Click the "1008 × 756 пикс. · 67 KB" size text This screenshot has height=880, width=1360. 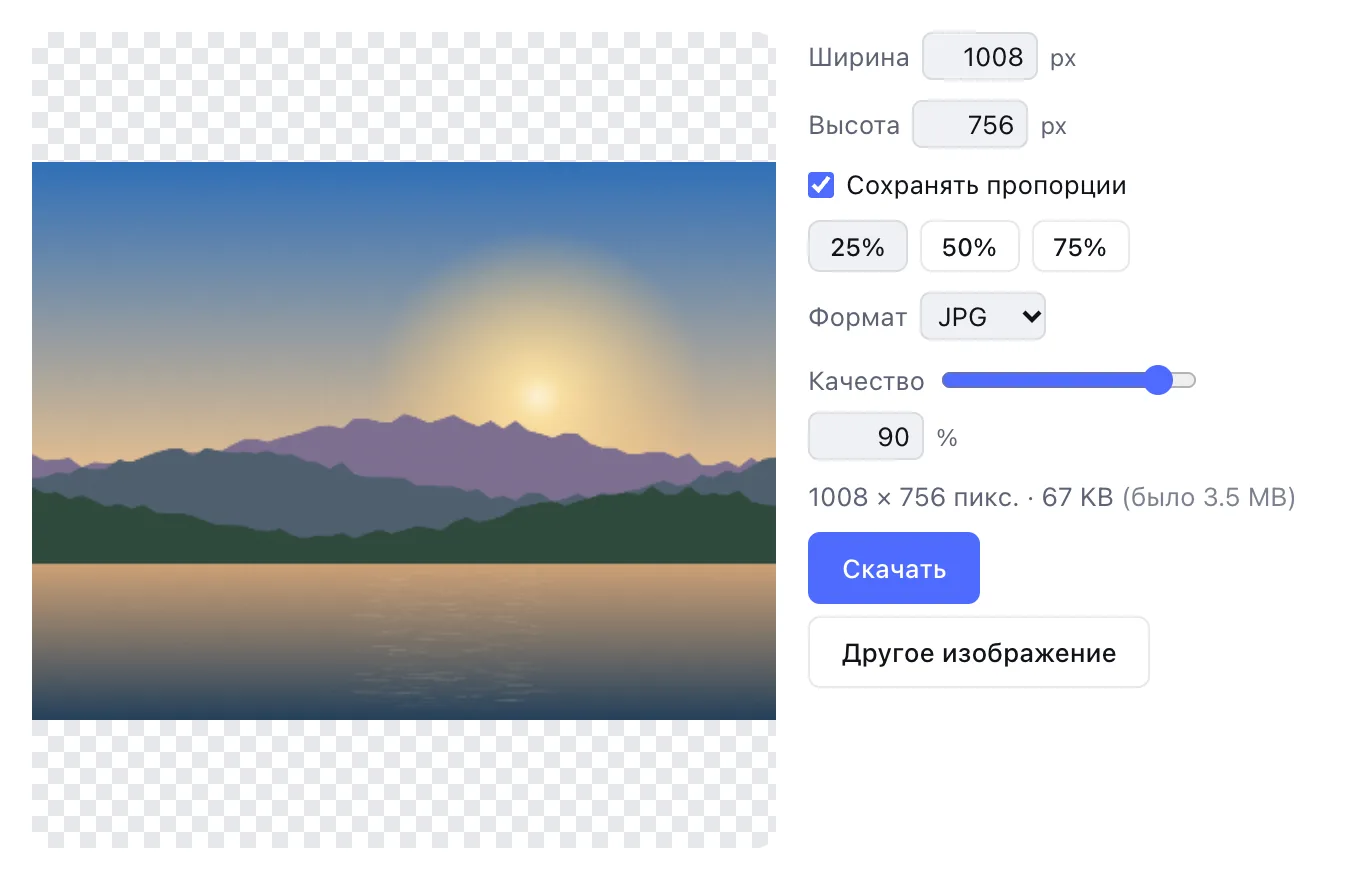(961, 497)
